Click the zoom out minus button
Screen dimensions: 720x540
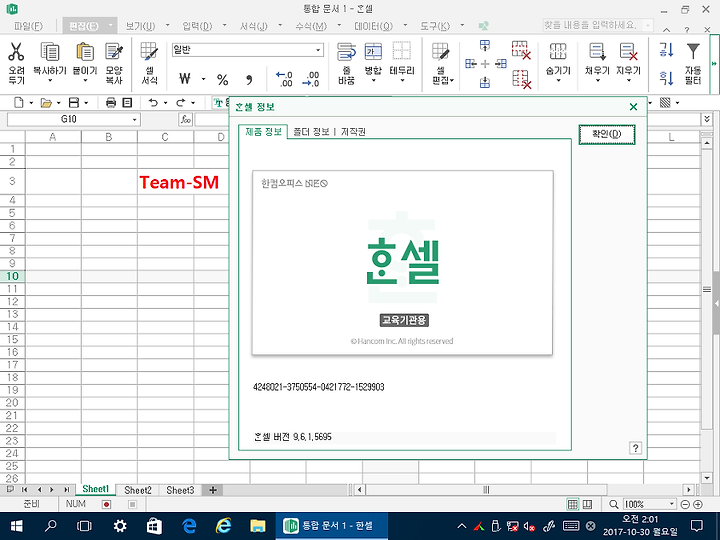tap(685, 505)
